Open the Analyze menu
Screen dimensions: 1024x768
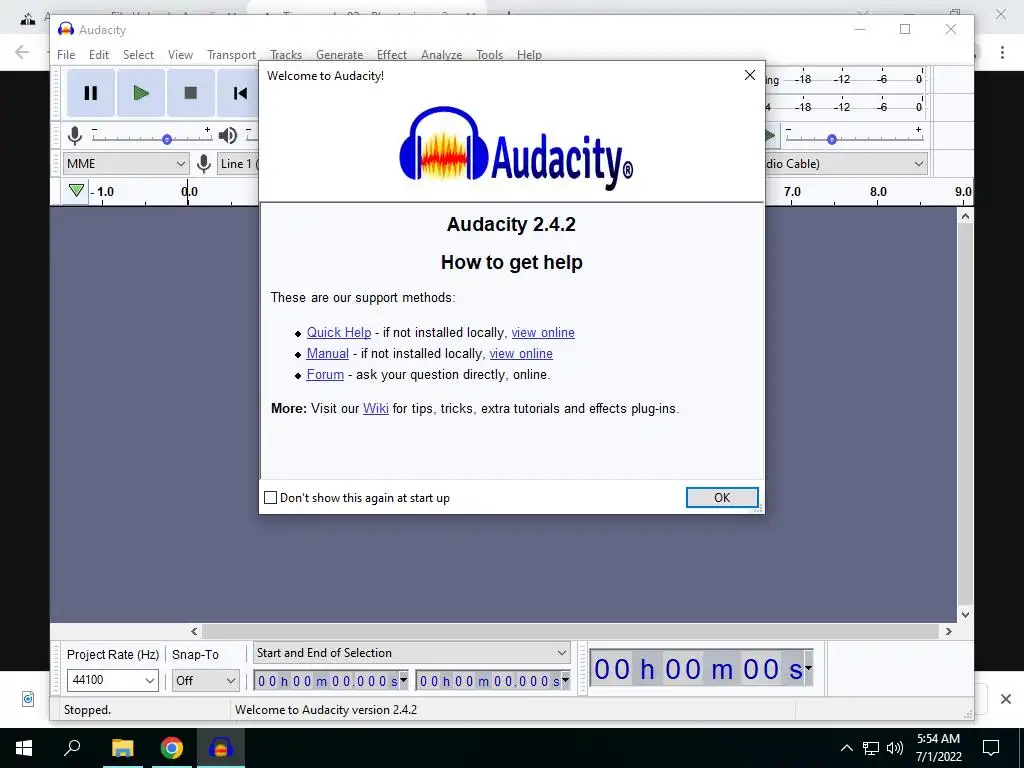[x=441, y=55]
